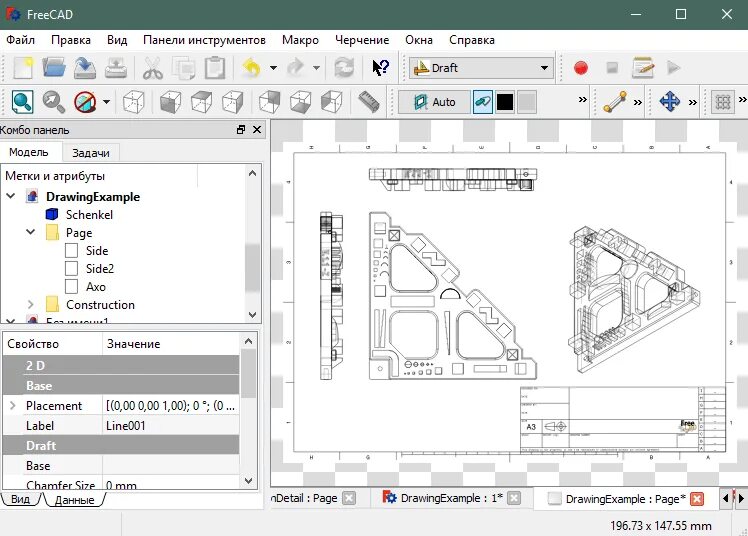Click the Copy icon

(x=184, y=68)
